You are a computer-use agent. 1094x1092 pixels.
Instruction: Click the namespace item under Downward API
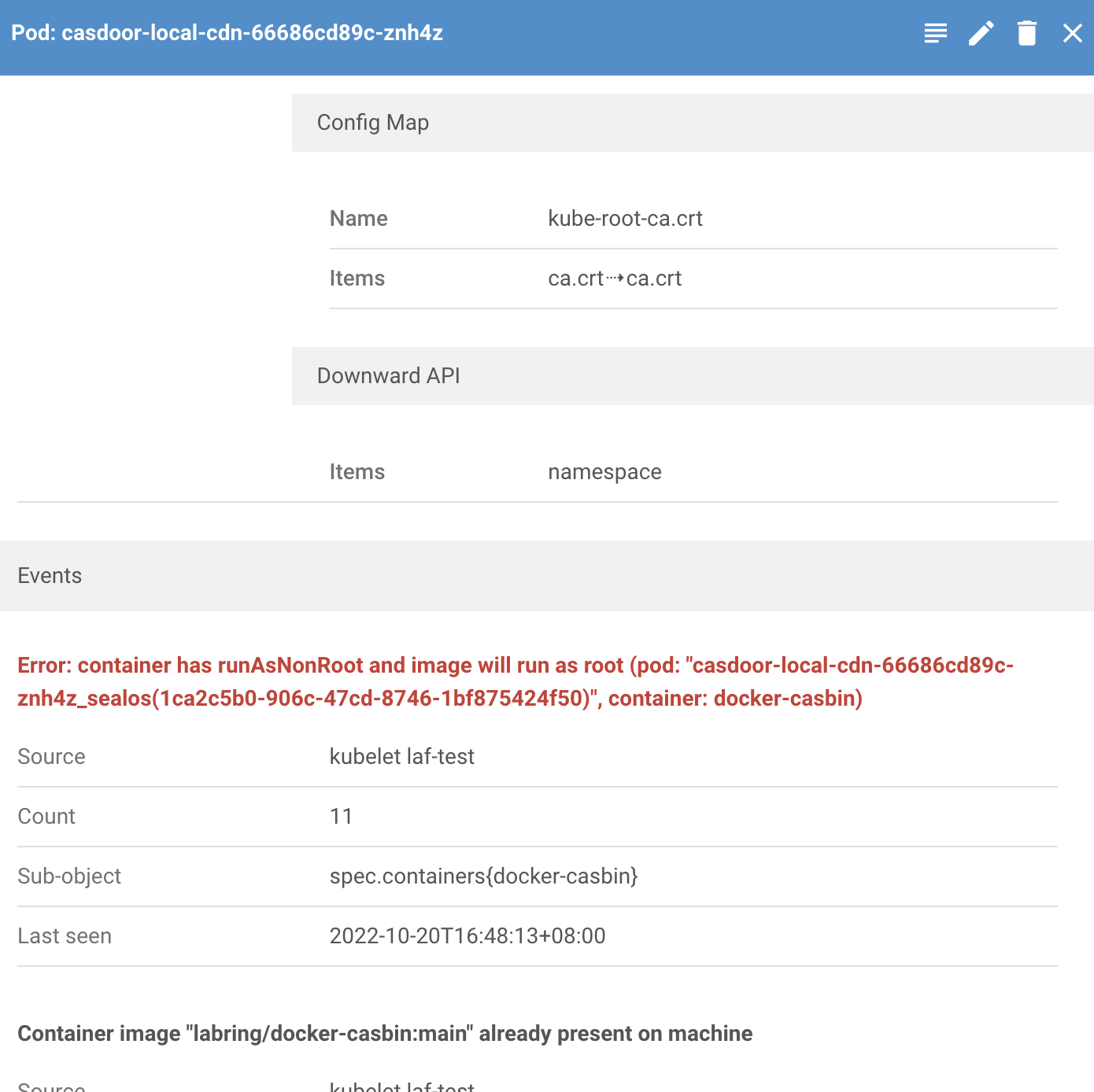click(x=604, y=471)
